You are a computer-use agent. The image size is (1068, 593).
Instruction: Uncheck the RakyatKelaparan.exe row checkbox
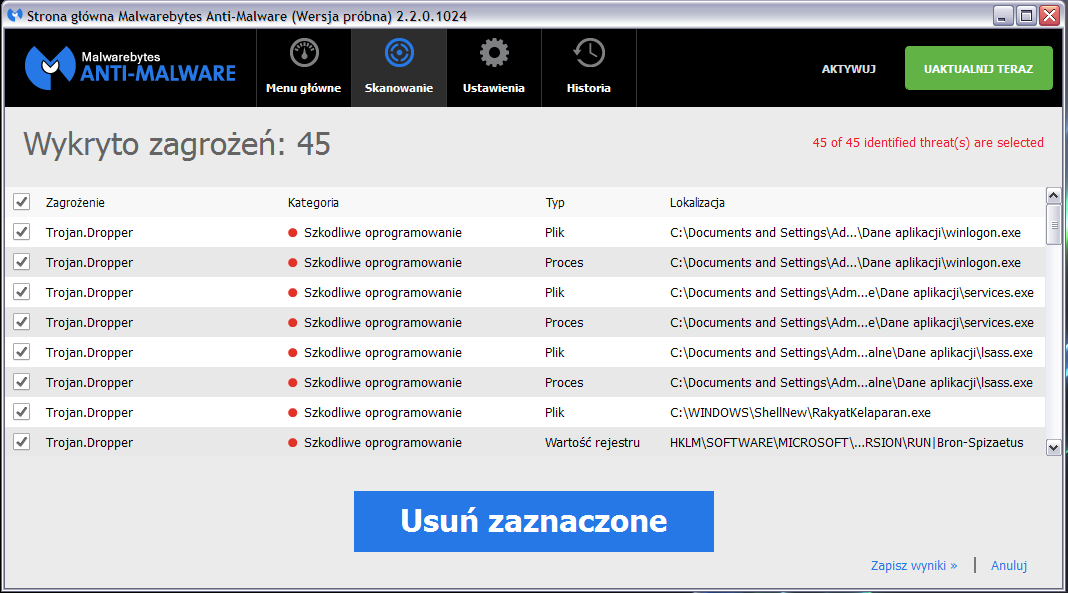pyautogui.click(x=22, y=411)
